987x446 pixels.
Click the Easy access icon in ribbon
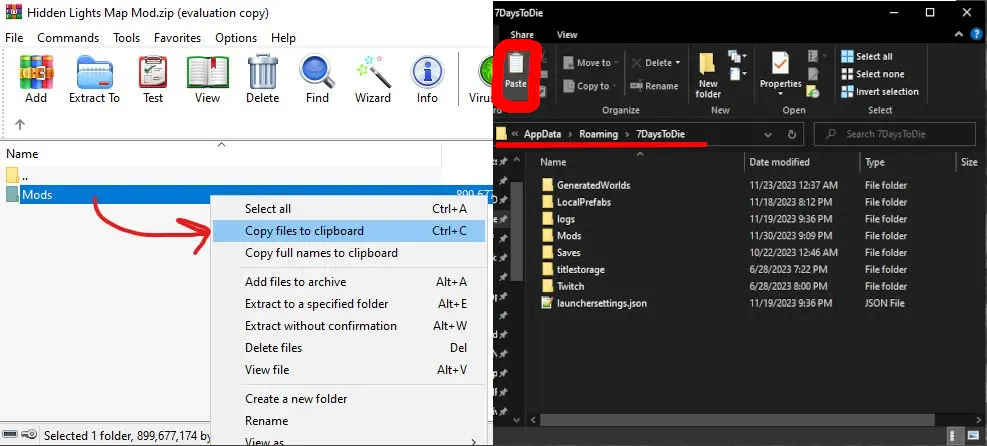click(736, 74)
